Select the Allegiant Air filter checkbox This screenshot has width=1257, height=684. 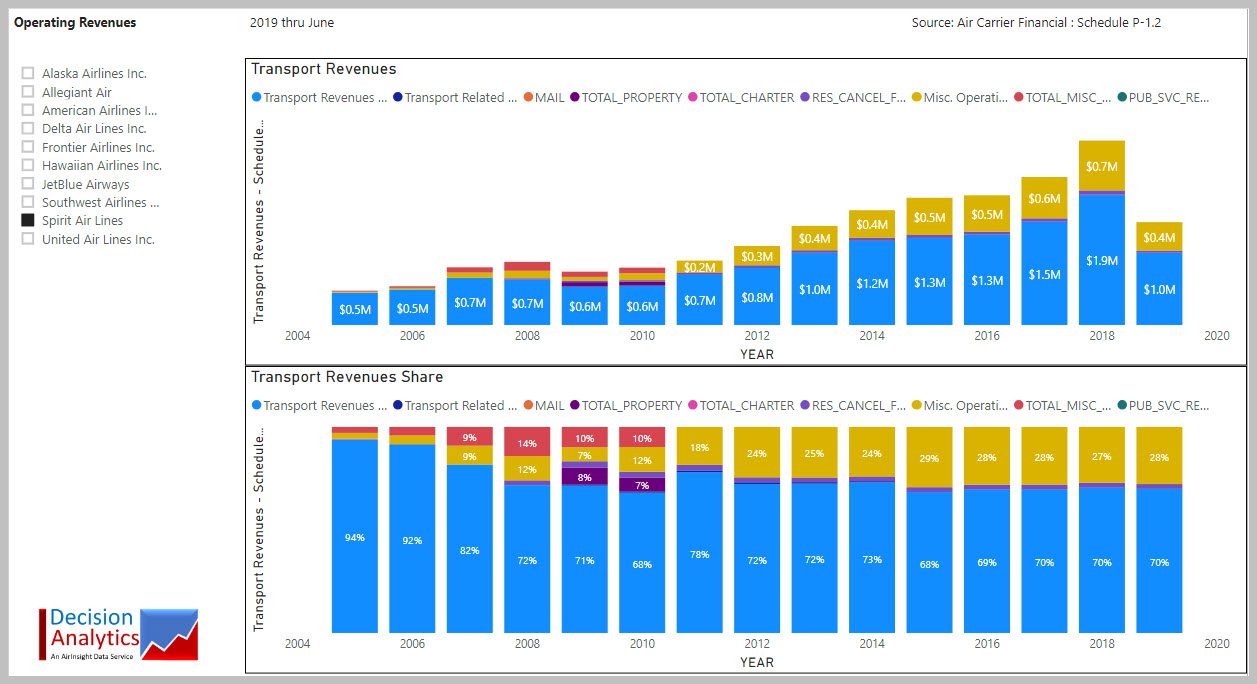pos(28,92)
